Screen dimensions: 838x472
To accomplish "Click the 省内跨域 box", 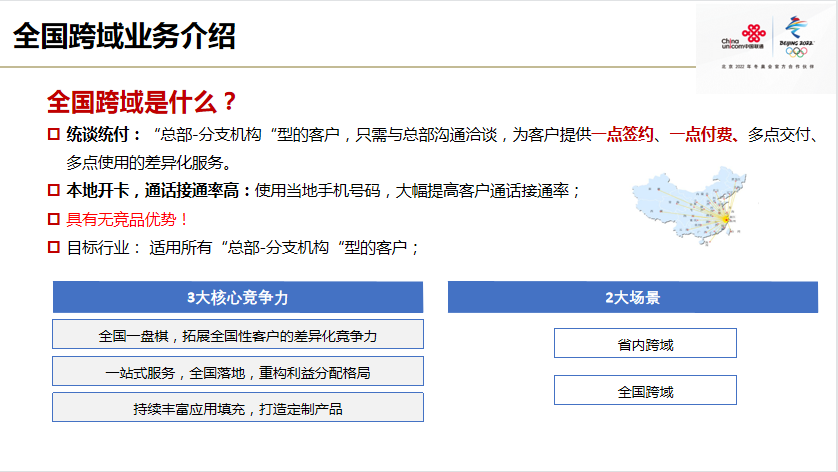I will [645, 344].
